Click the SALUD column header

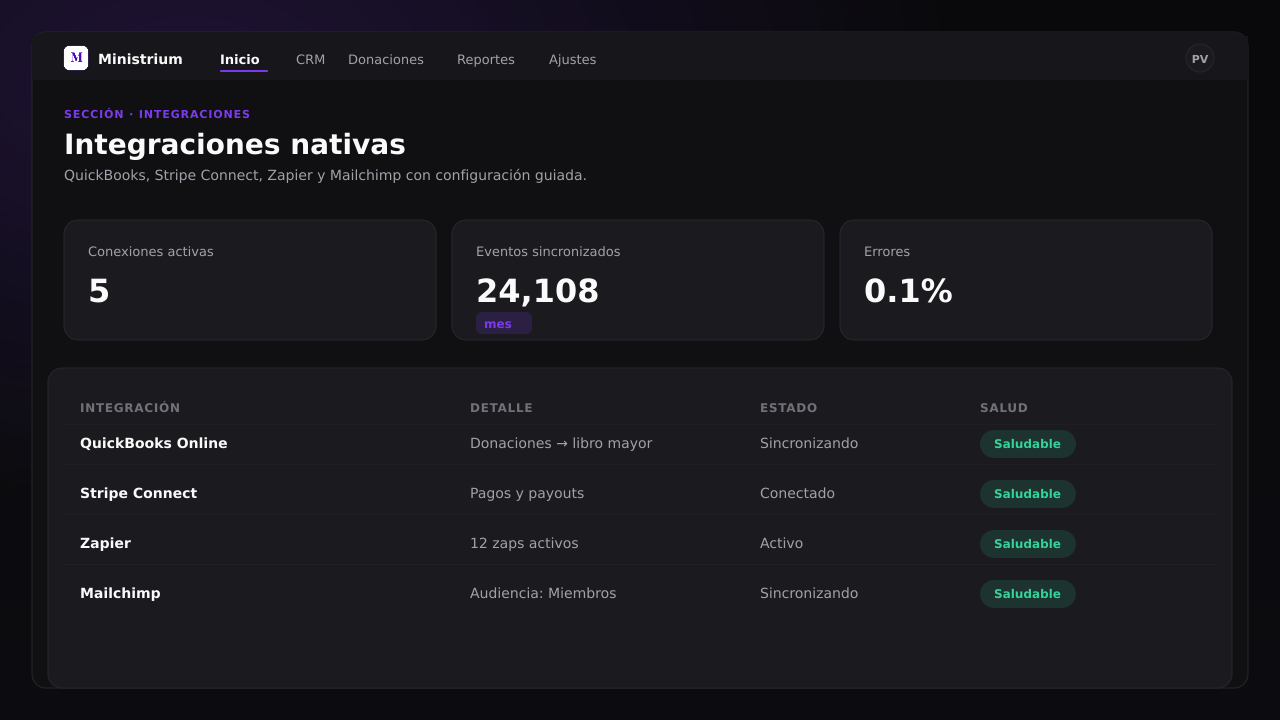(x=1004, y=408)
